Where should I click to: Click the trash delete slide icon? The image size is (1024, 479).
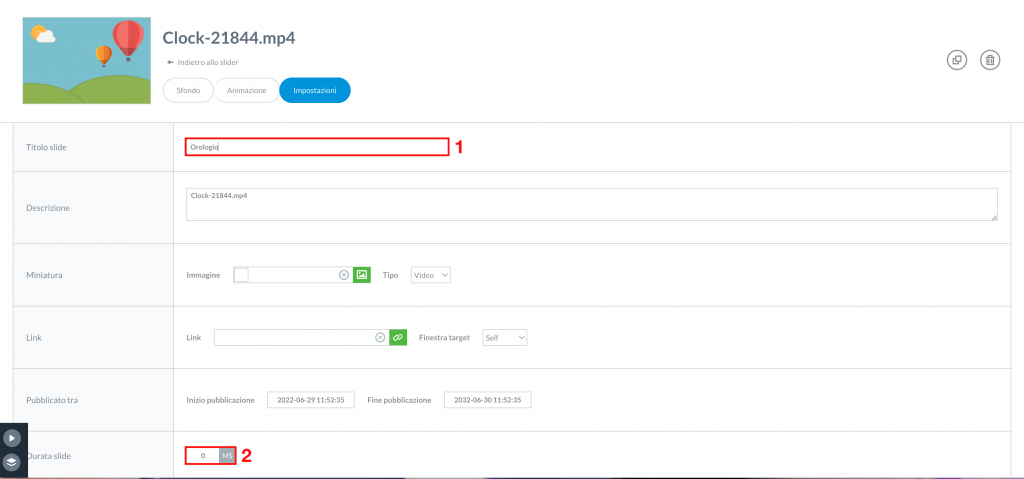click(x=990, y=60)
